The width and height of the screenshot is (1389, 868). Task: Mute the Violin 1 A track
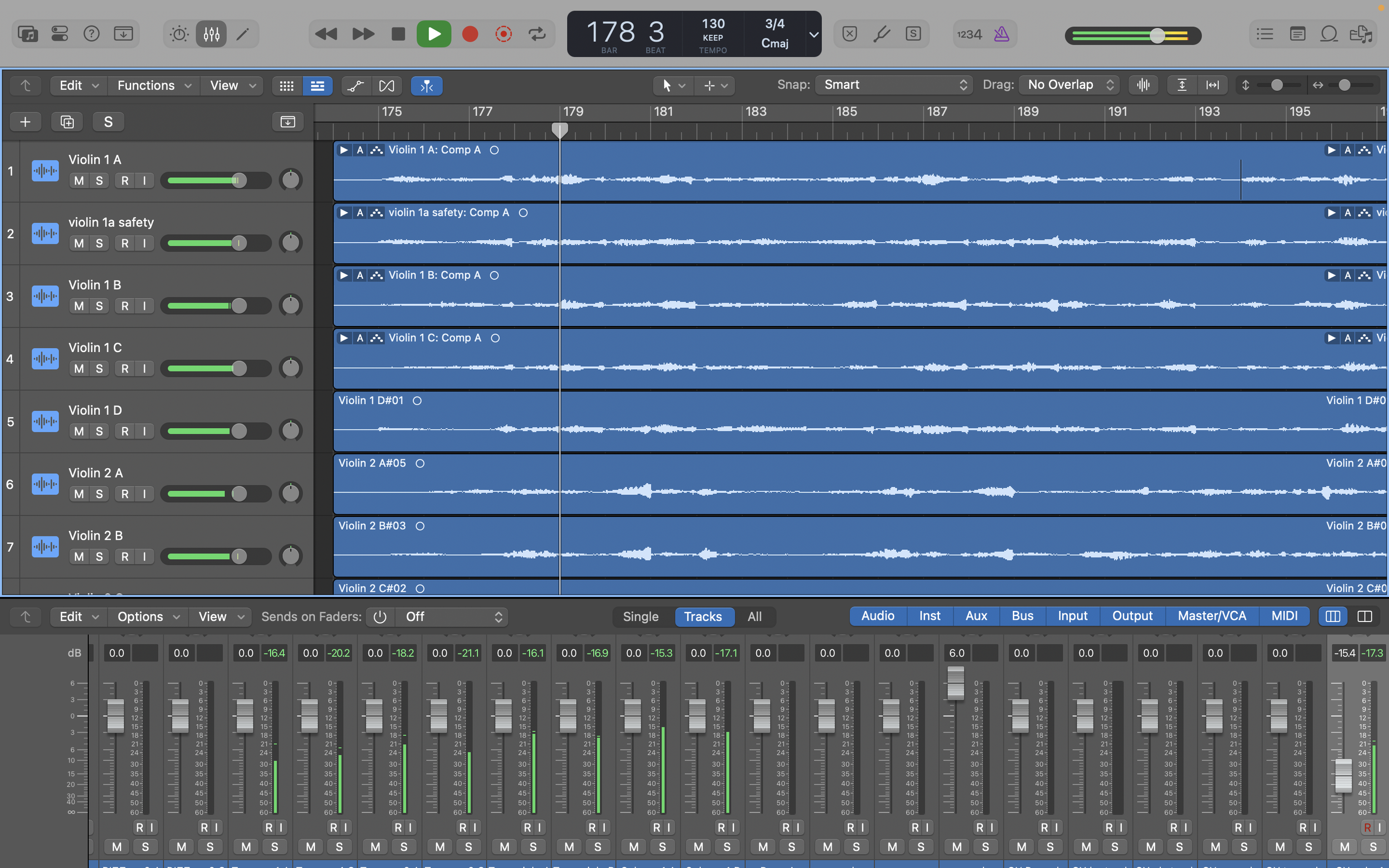tap(79, 181)
